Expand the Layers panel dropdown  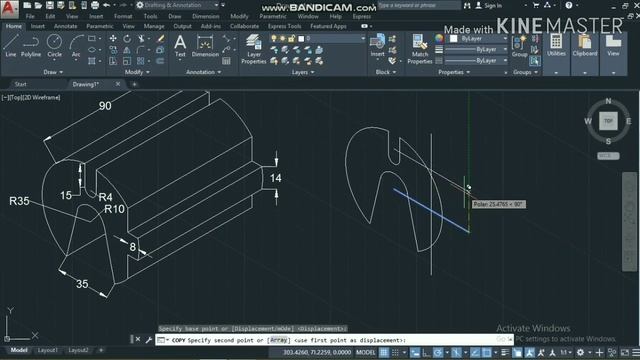pos(303,72)
